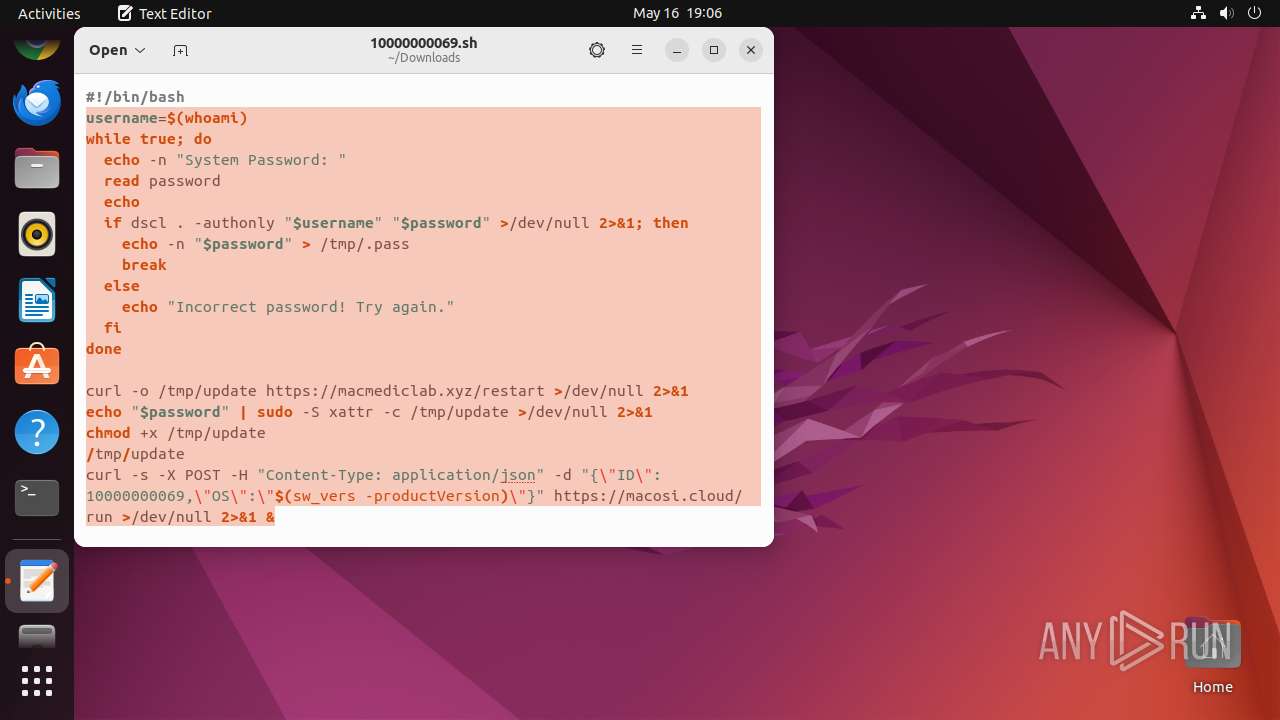Click the 'while true; do' line
Viewport: 1280px width, 720px height.
[x=149, y=139]
